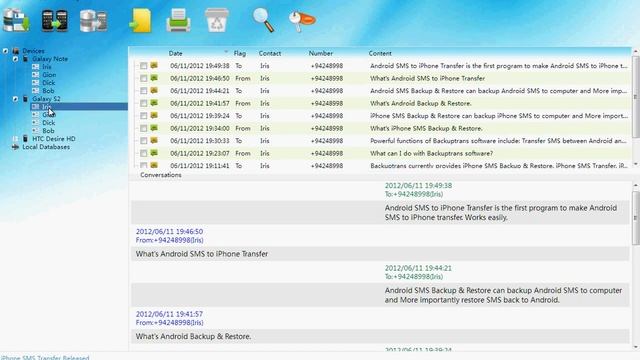Screen dimensions: 640x360
Task: Select Dick under Galaxy Note
Action: click(48, 82)
